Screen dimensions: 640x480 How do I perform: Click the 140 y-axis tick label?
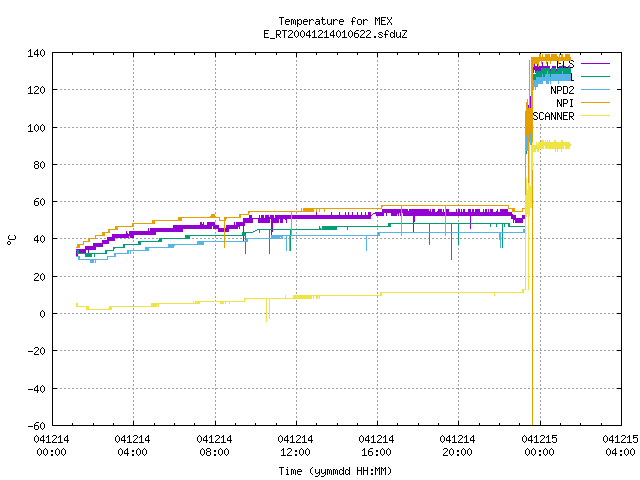click(36, 53)
